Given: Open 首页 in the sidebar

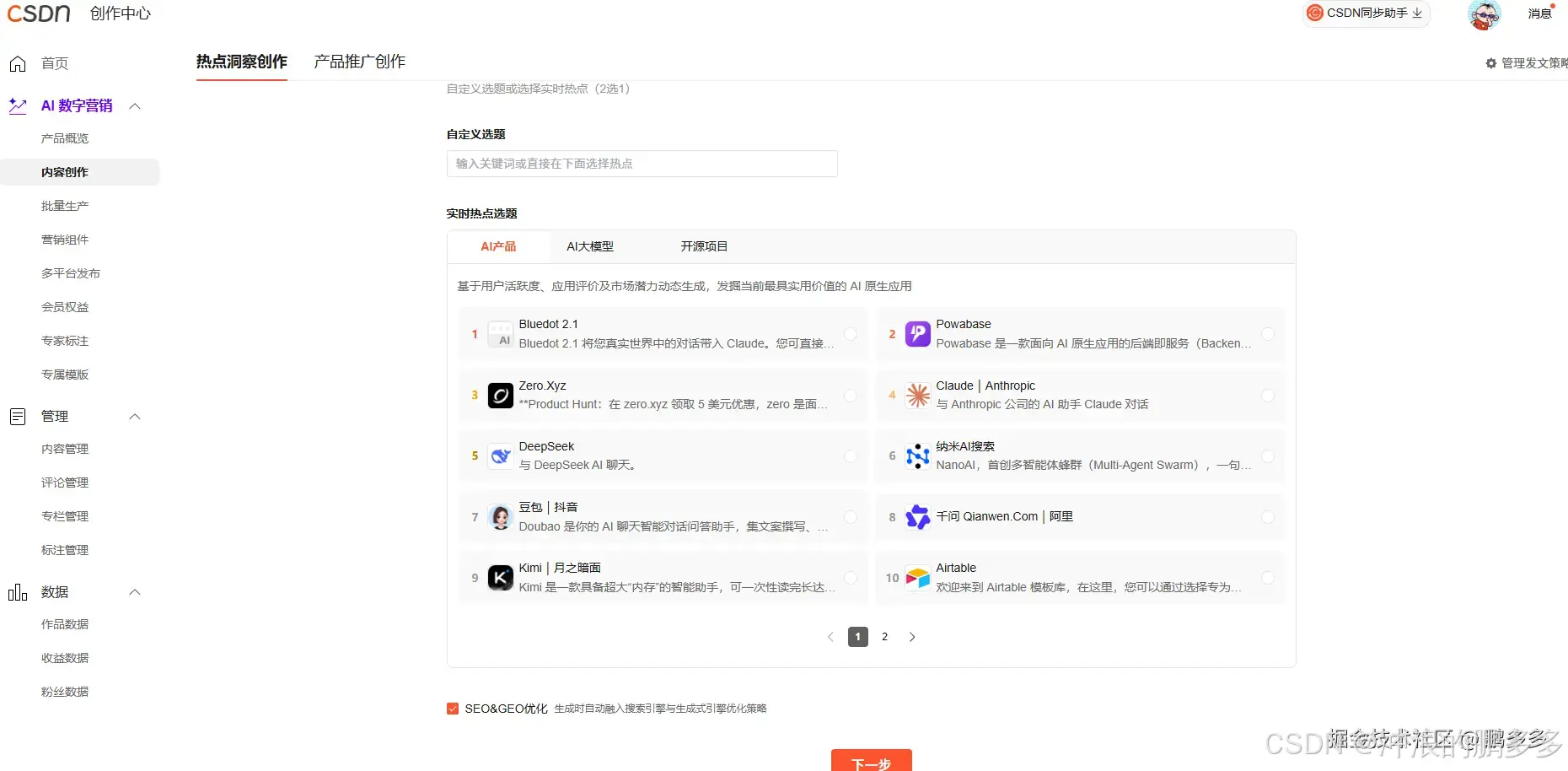Looking at the screenshot, I should click(55, 63).
